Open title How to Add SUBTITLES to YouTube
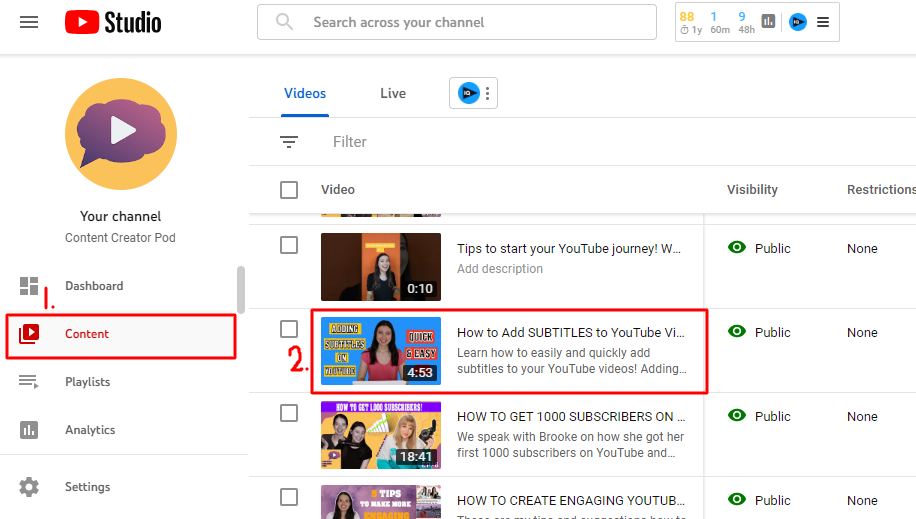The height and width of the screenshot is (519, 916). coord(570,333)
